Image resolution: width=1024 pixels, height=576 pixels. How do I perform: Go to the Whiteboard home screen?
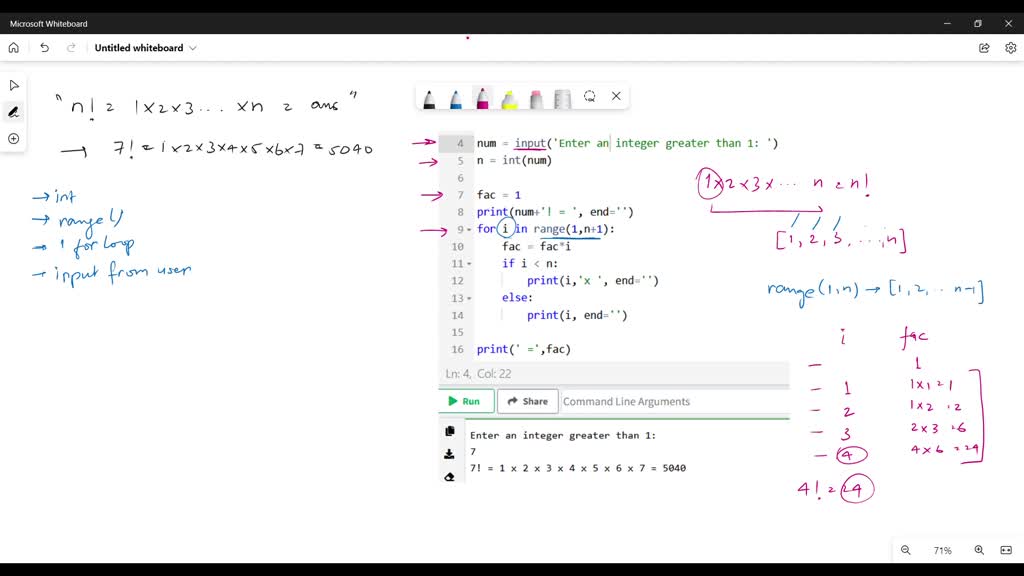pos(14,48)
